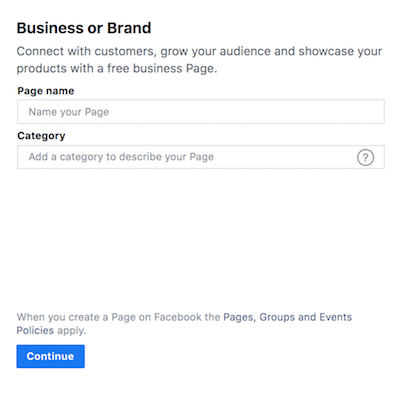This screenshot has width=400, height=397.
Task: Click the circled question mark in Category field
Action: (x=365, y=157)
